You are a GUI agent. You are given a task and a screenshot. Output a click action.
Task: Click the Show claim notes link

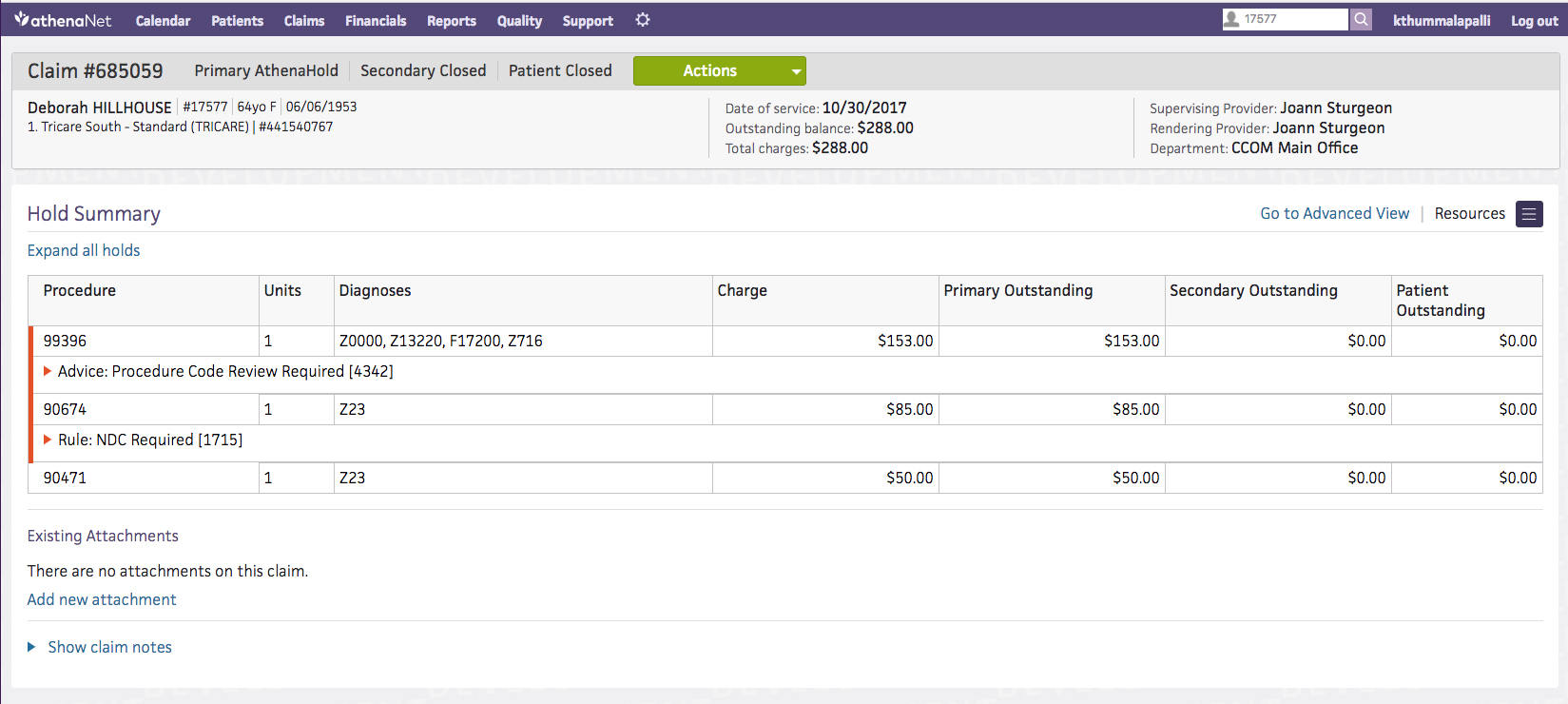coord(109,647)
